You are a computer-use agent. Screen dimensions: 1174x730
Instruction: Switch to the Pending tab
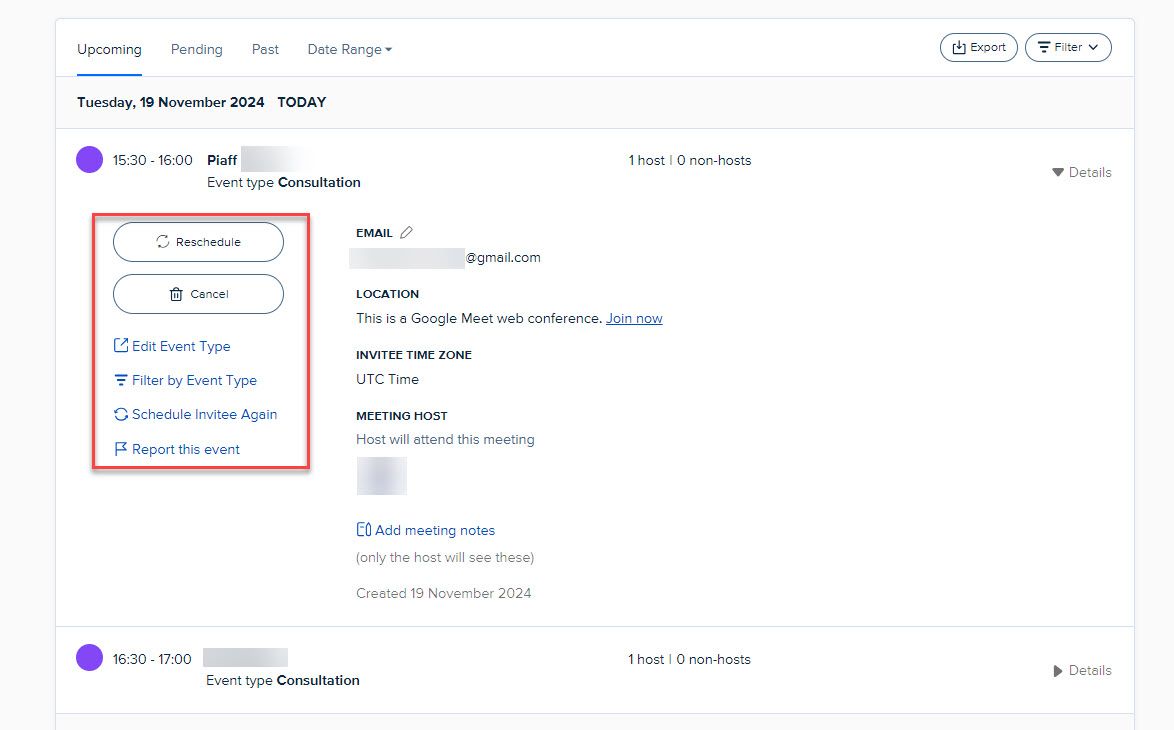tap(197, 49)
